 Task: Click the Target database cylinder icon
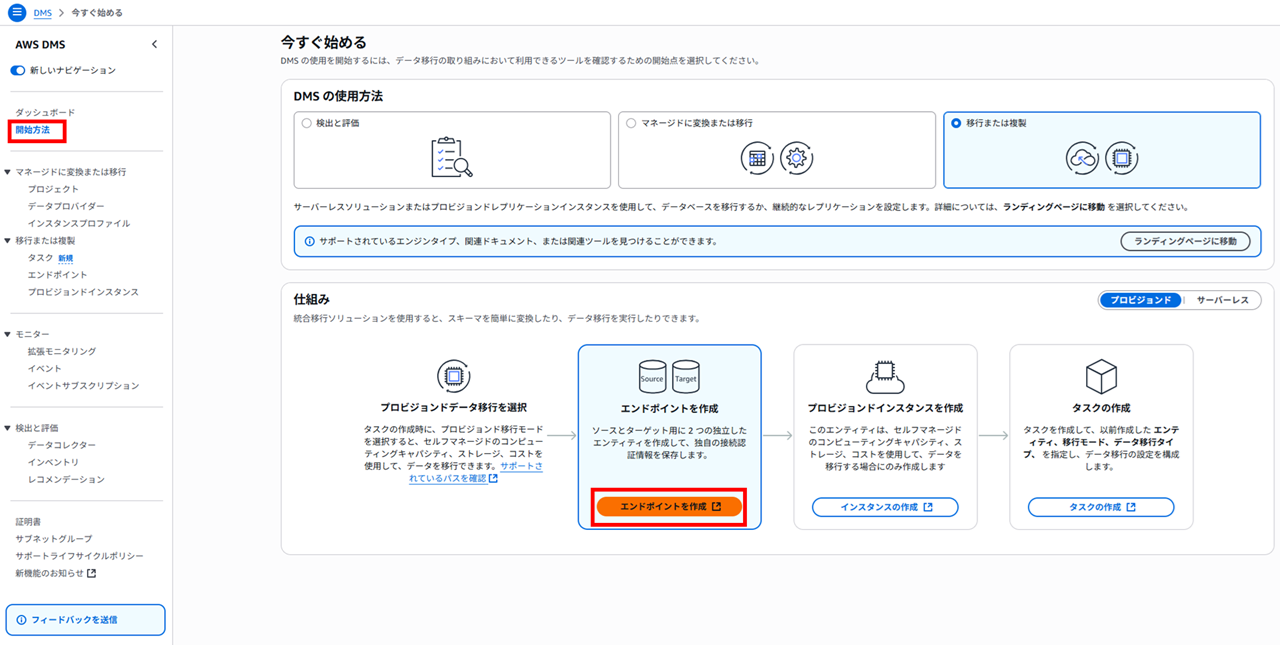tap(686, 377)
